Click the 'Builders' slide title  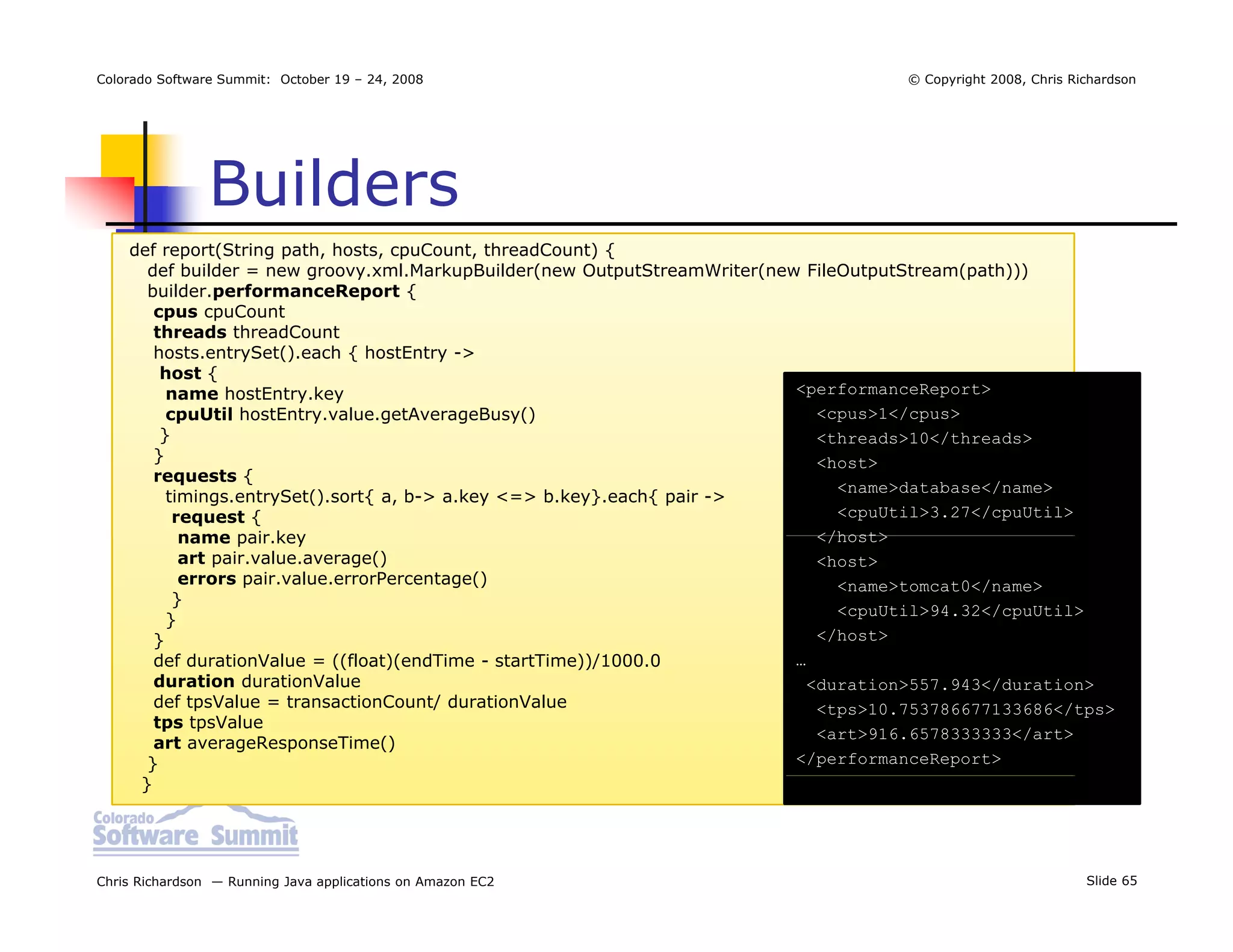pos(334,184)
